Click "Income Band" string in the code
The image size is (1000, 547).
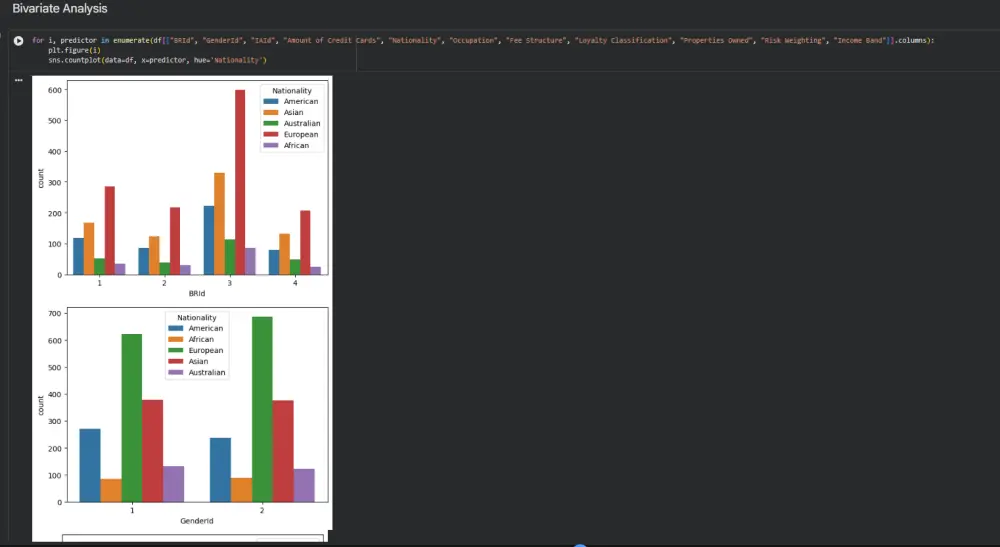tap(860, 40)
